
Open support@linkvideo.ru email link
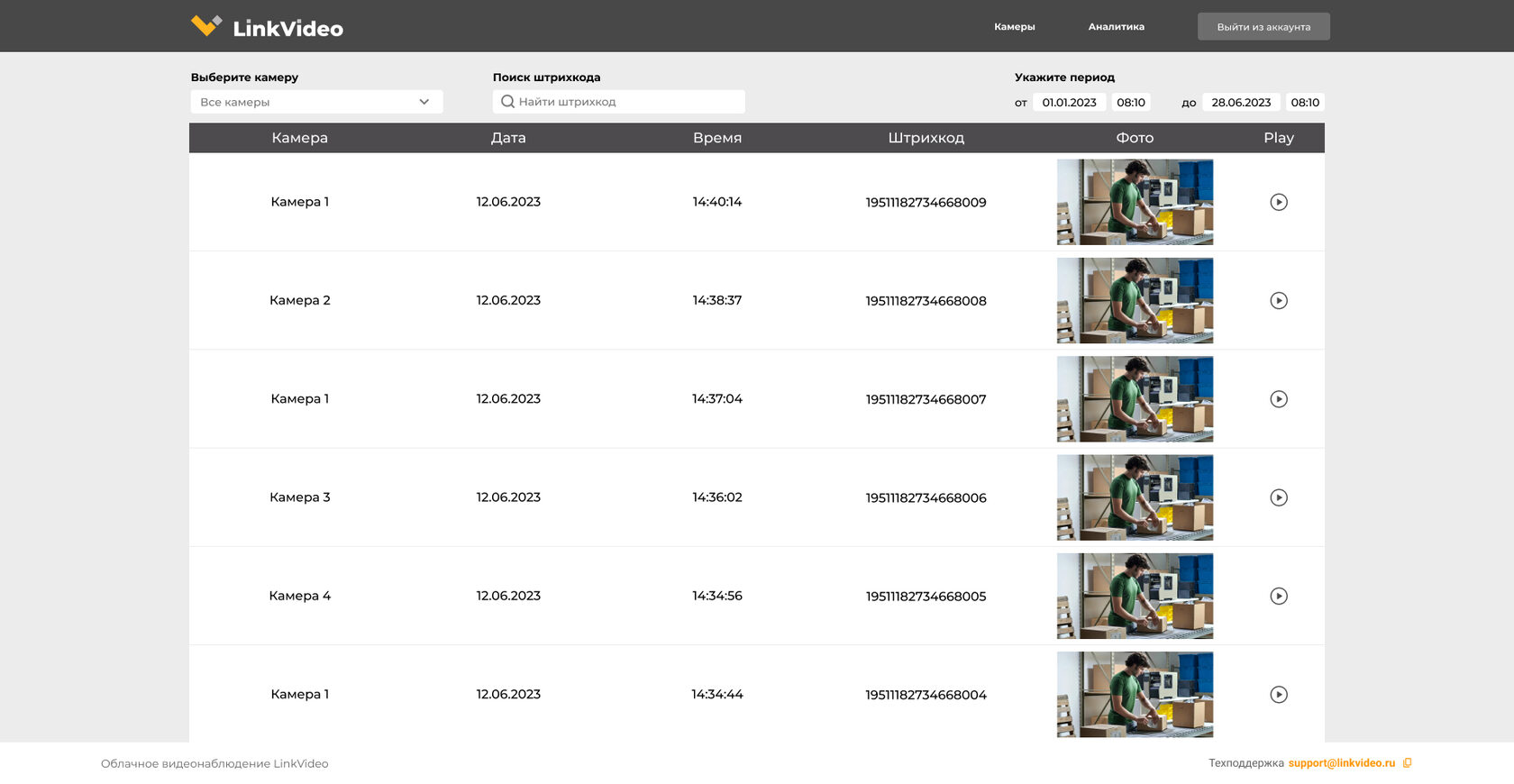click(1342, 763)
